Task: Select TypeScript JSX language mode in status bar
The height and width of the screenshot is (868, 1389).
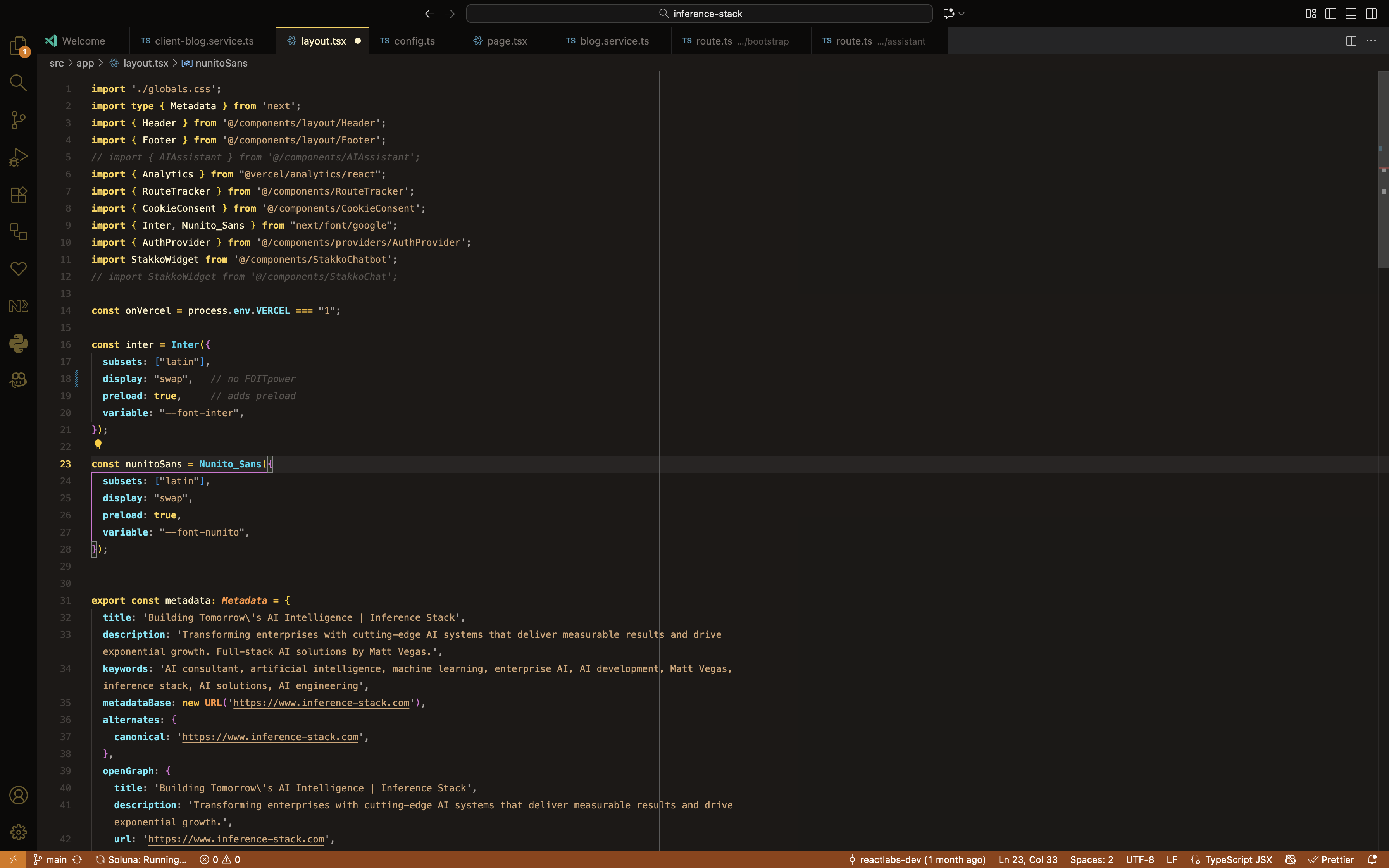Action: coord(1238,859)
